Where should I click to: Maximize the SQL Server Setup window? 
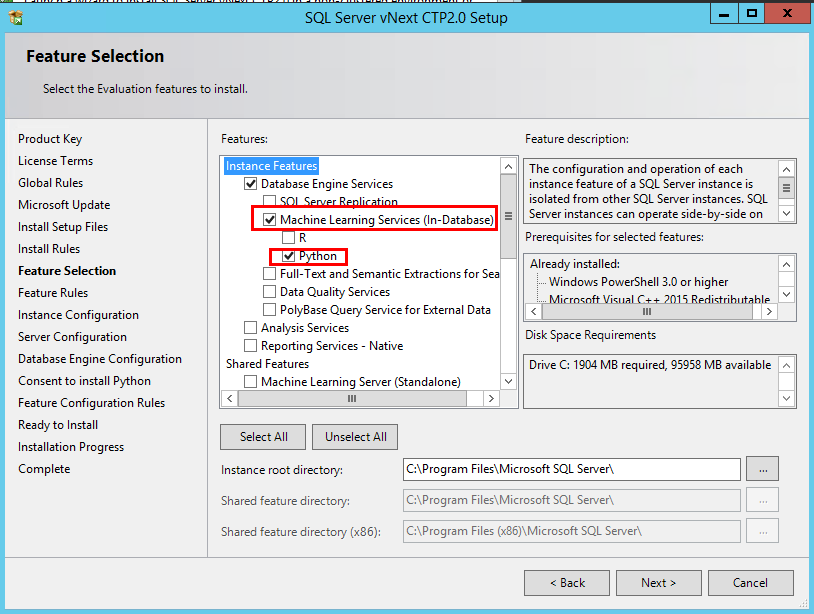point(751,13)
